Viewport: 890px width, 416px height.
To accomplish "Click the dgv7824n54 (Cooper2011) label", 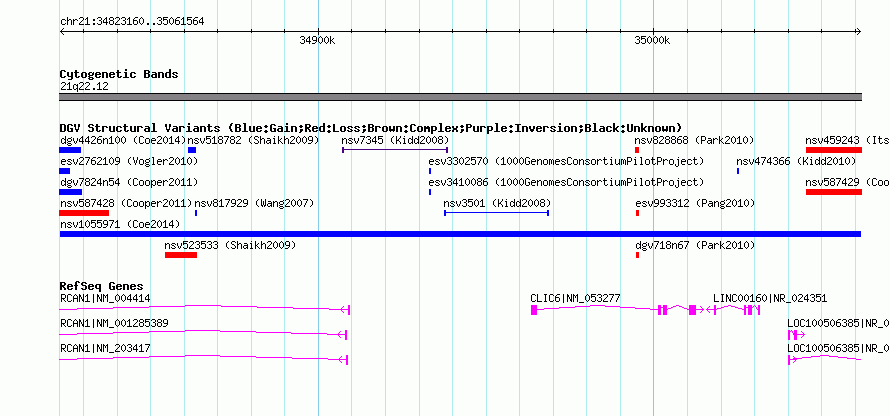I will click(129, 182).
